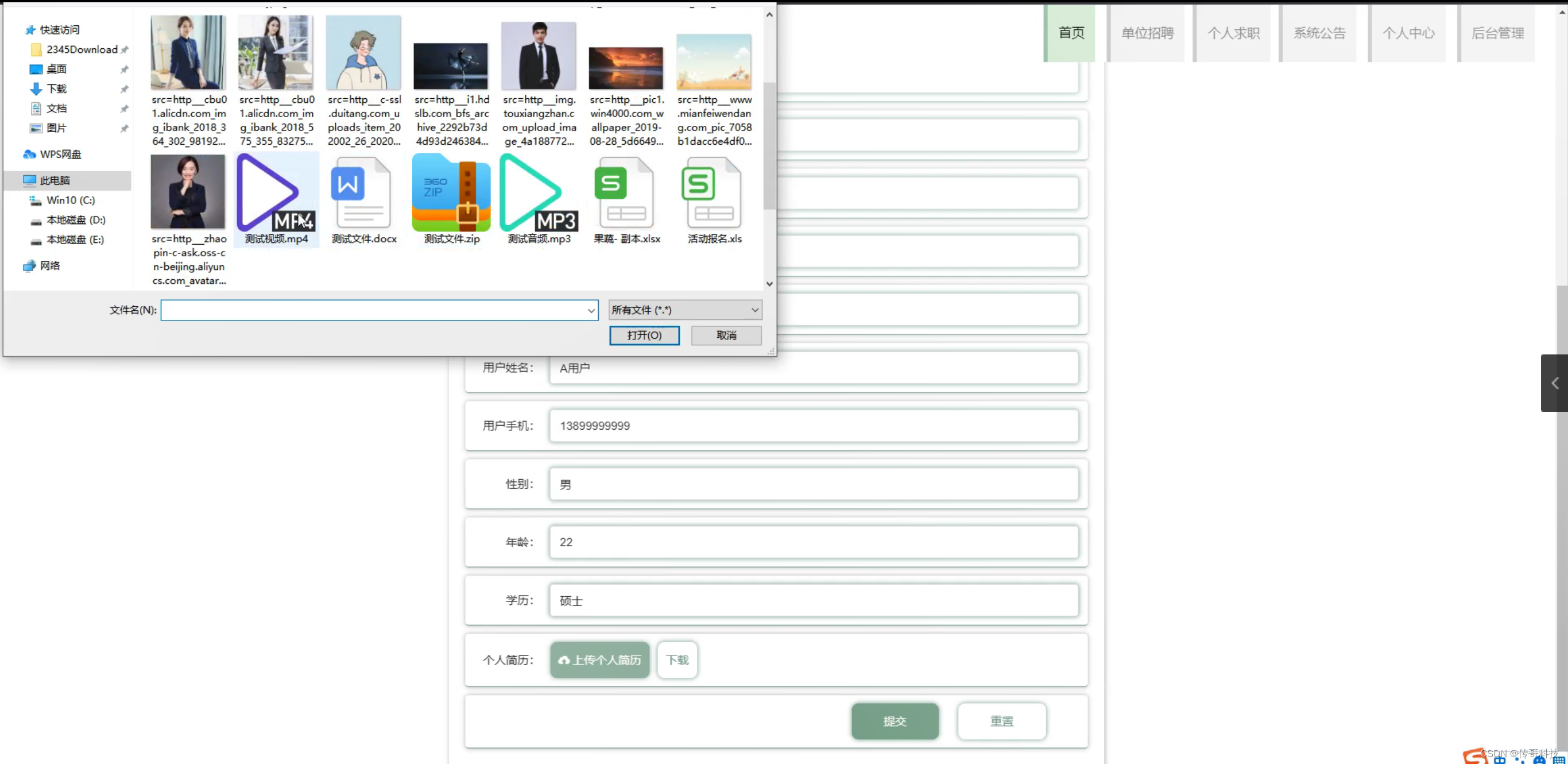Screen dimensions: 1568x764
Task: Select the cartoon character image thumbnail
Action: 363,53
